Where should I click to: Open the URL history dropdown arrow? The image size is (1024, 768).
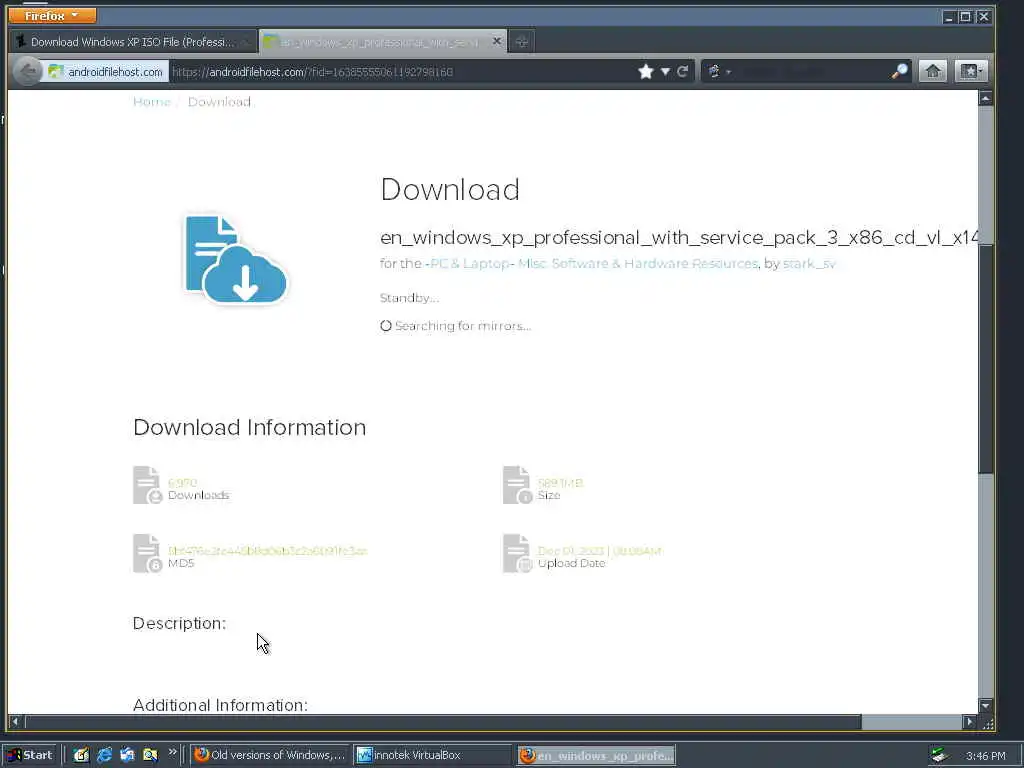(x=665, y=72)
